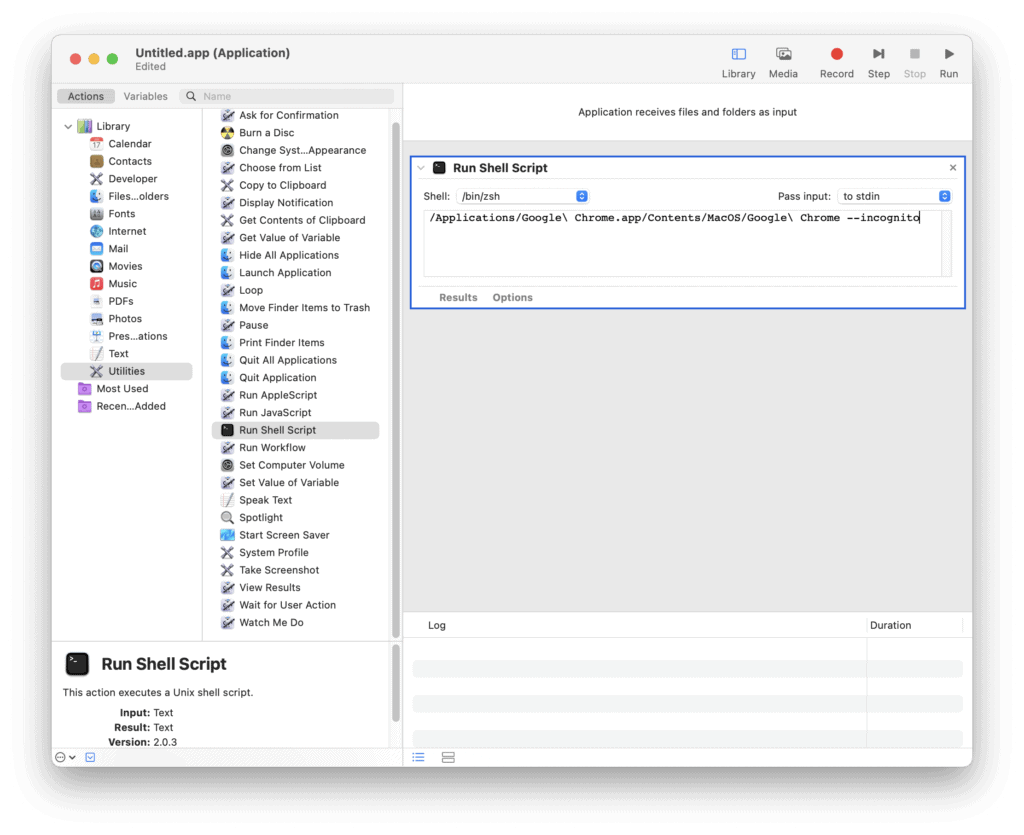Select the Calendar category icon
This screenshot has width=1024, height=835.
tap(97, 144)
